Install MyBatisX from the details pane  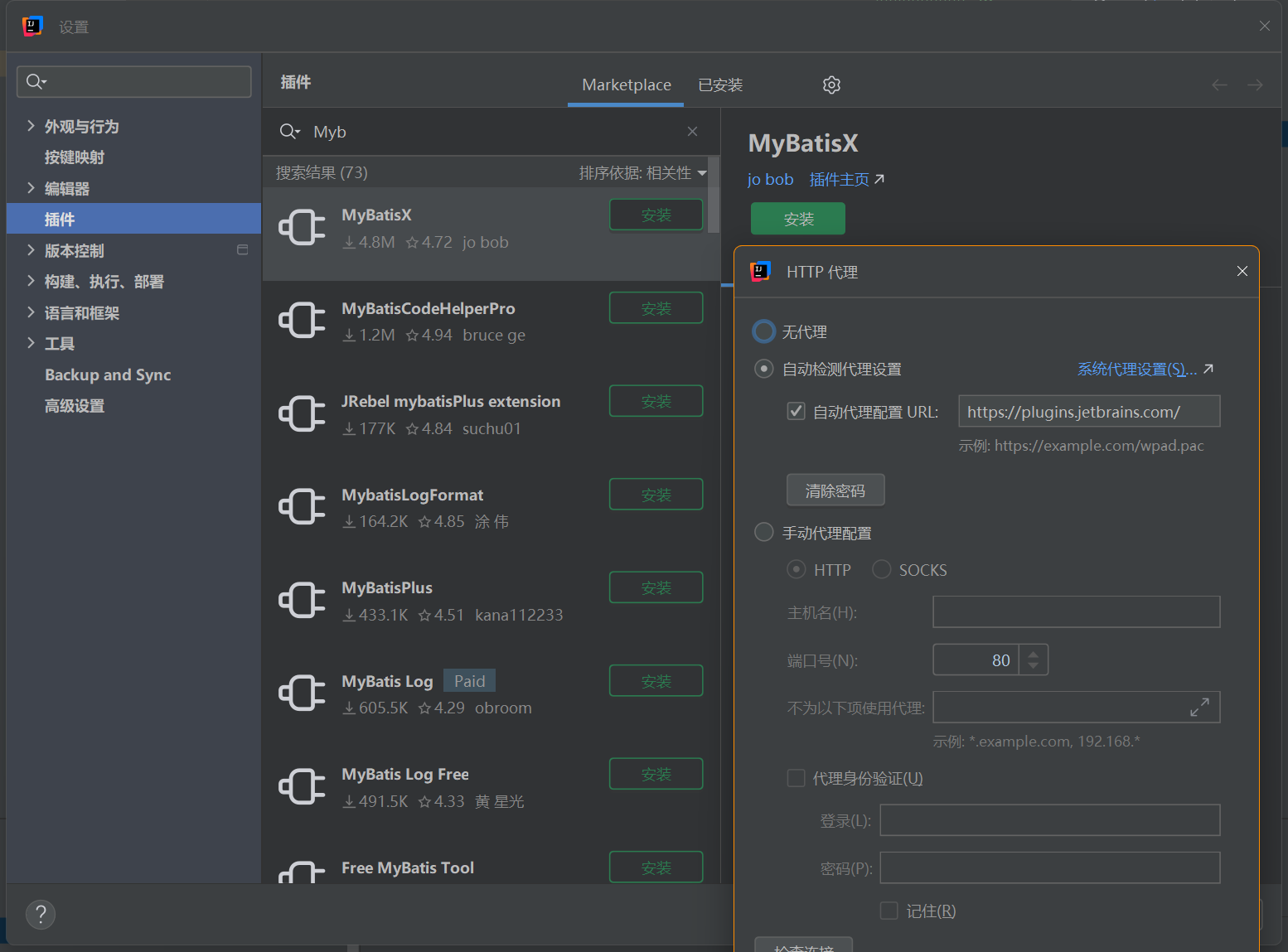[x=797, y=219]
